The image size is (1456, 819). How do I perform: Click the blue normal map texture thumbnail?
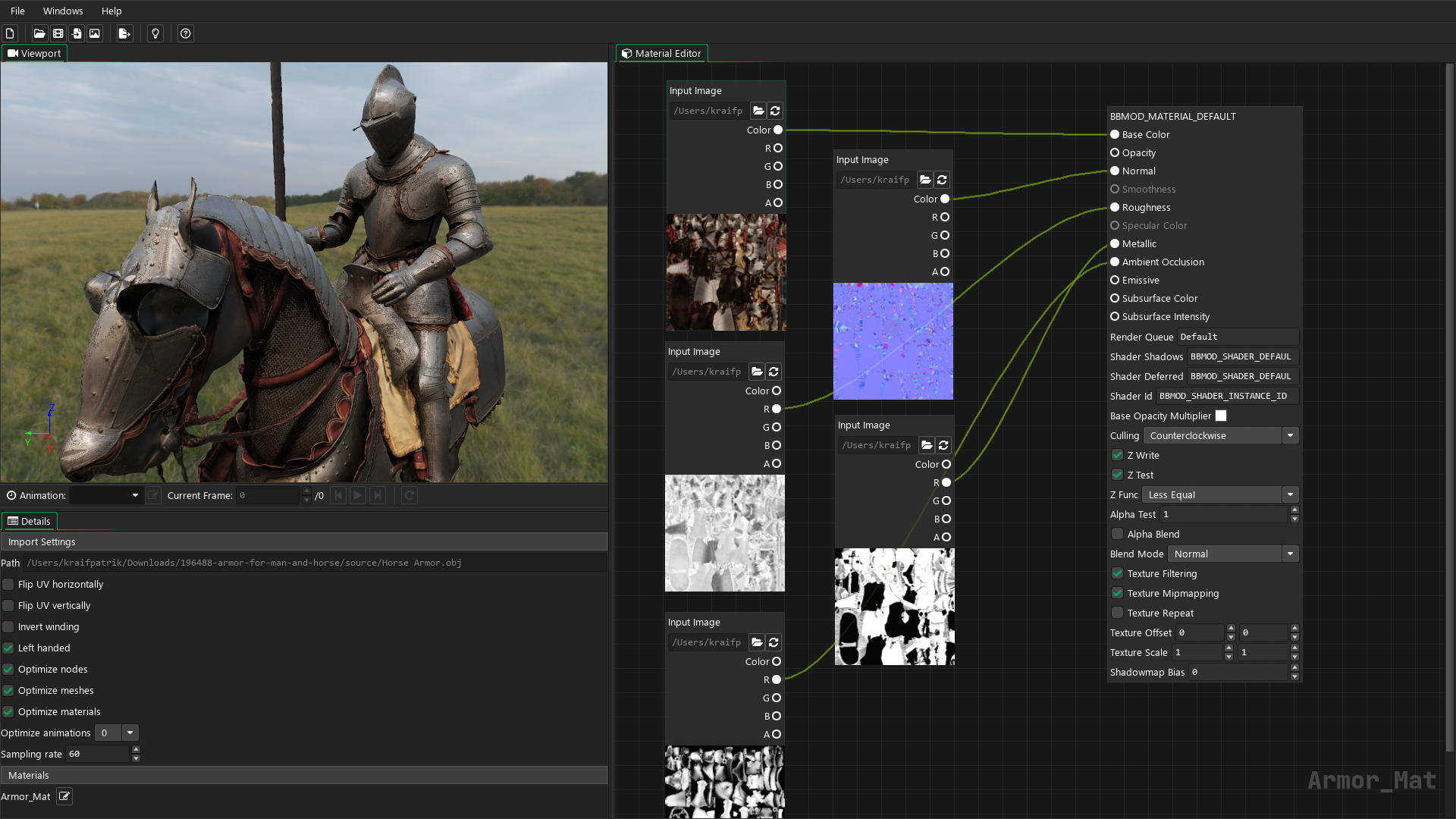pos(893,340)
